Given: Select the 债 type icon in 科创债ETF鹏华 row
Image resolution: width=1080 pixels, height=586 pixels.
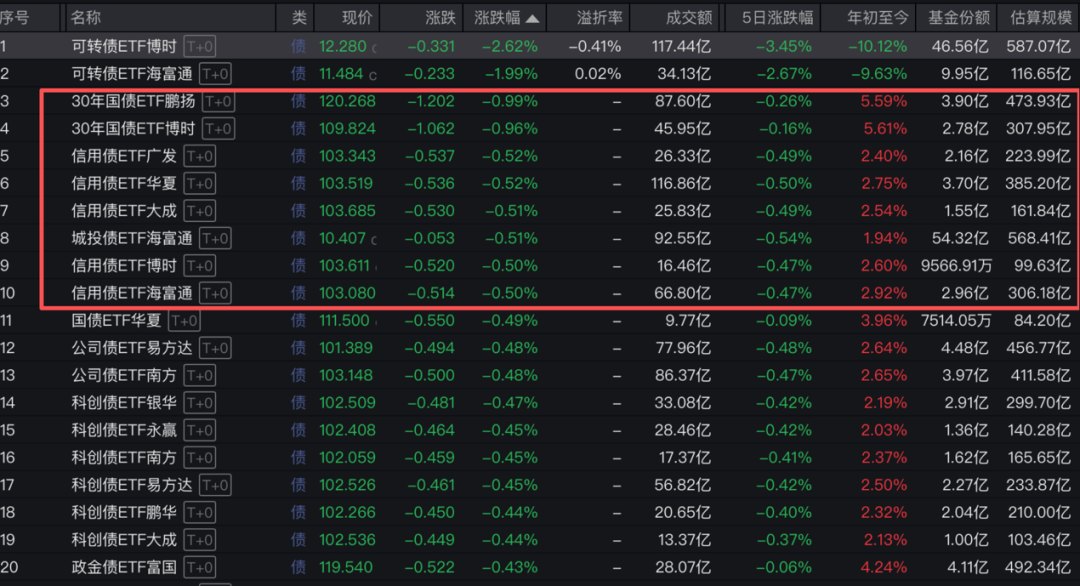Looking at the screenshot, I should (x=298, y=512).
